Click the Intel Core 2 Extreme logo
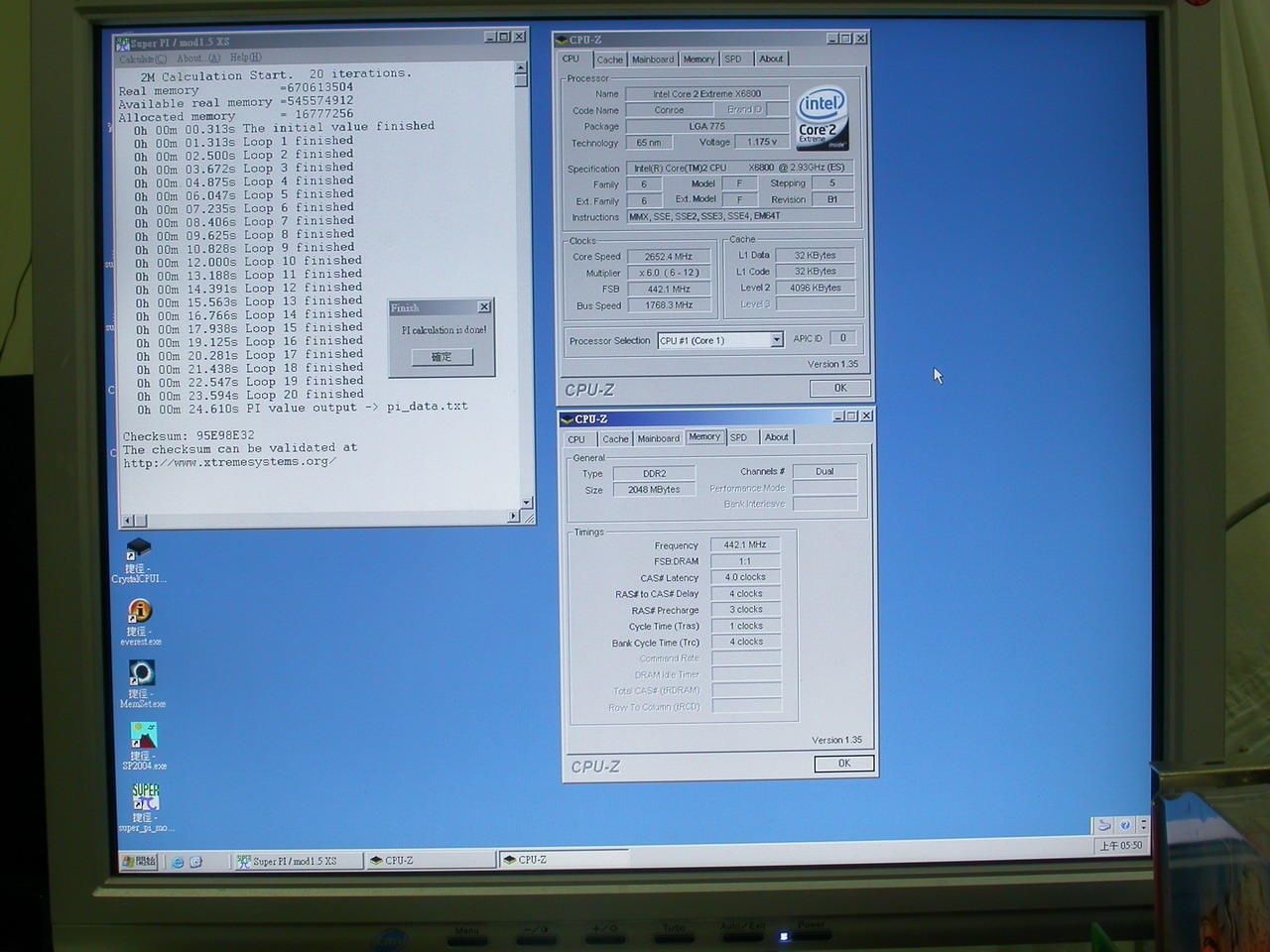Screen dimensions: 1270x952 coord(823,118)
